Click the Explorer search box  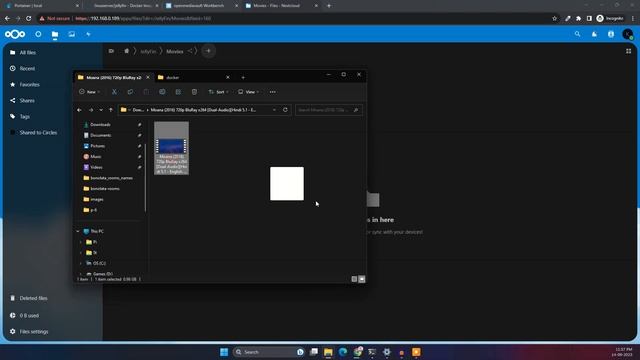pos(329,110)
